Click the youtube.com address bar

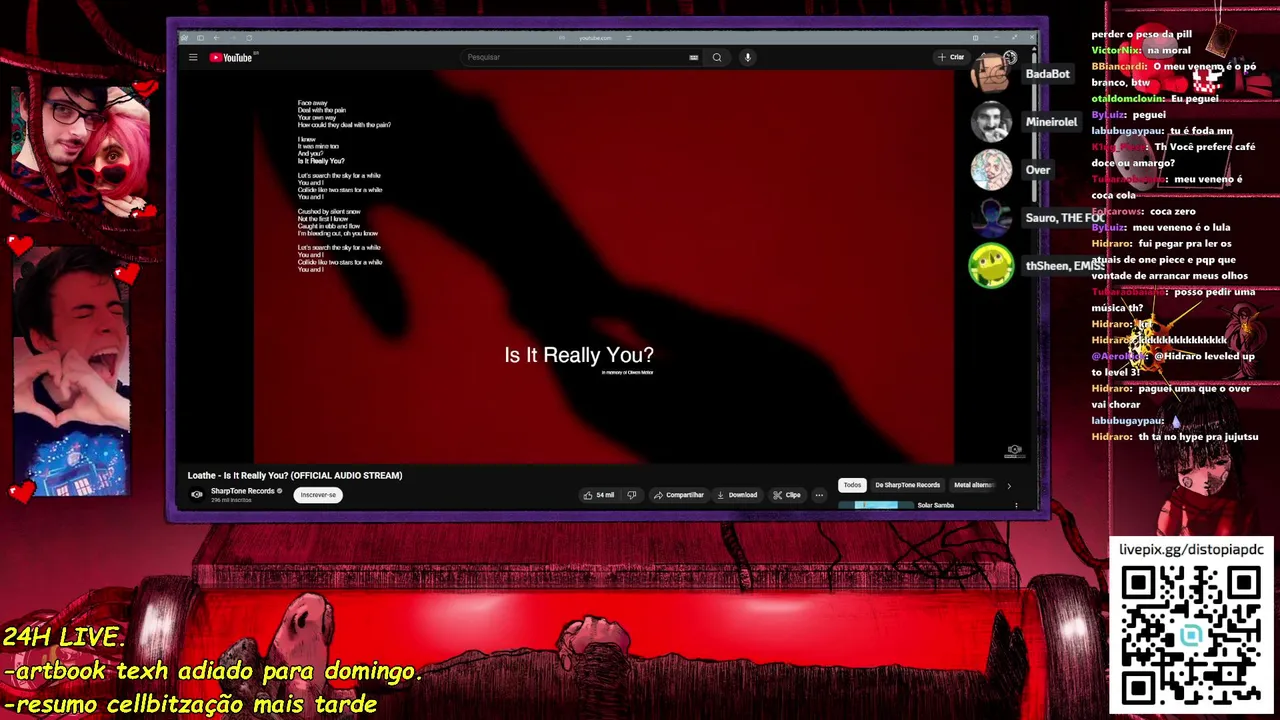point(595,38)
